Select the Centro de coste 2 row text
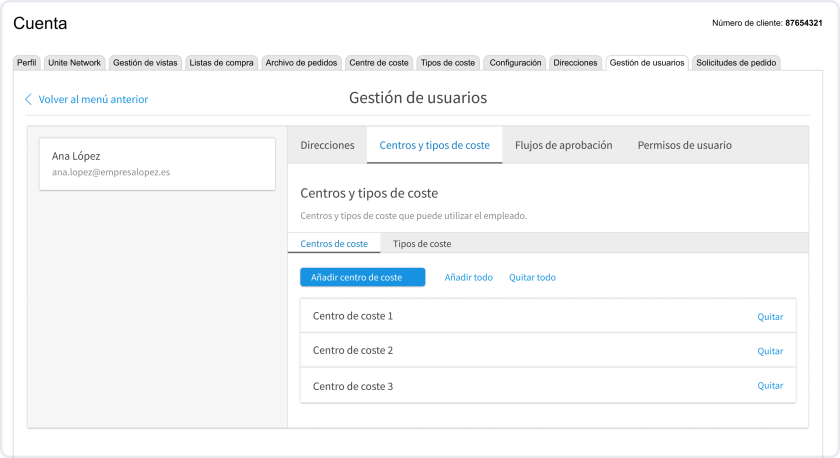This screenshot has width=840, height=458. (x=353, y=350)
